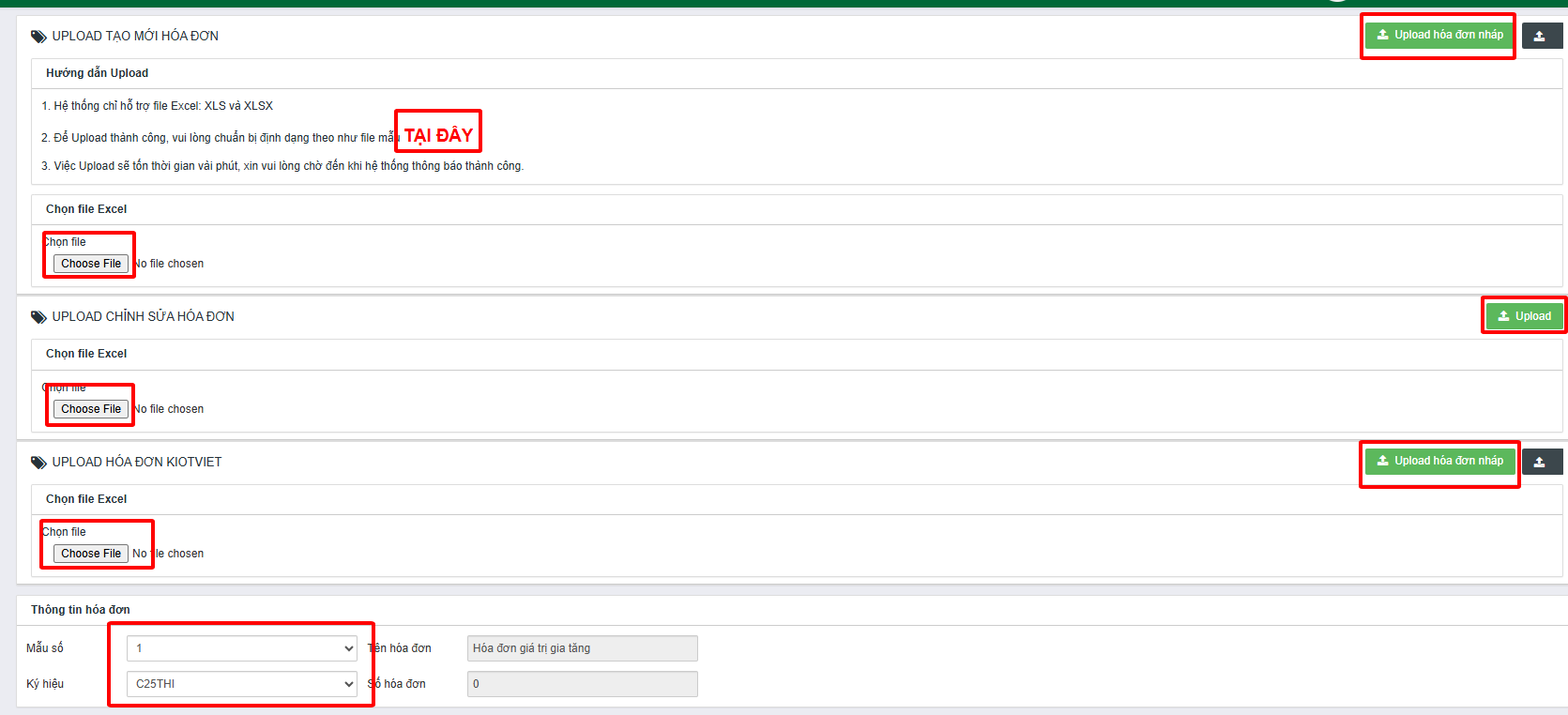The image size is (1568, 715).
Task: Click 'No file chosen' in the new invoice section
Action: coord(170,264)
